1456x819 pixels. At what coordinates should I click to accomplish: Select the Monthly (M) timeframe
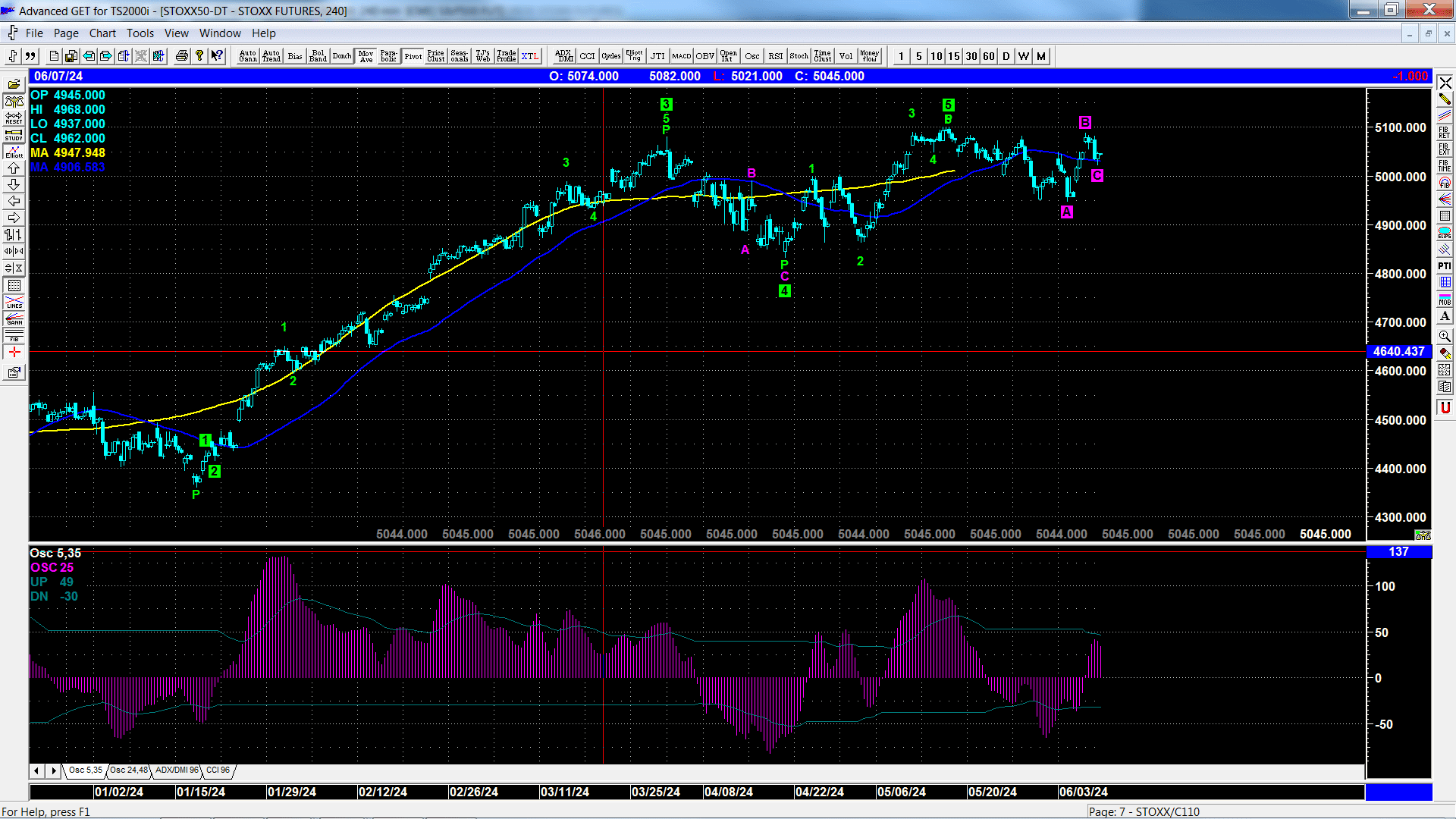pyautogui.click(x=1041, y=56)
